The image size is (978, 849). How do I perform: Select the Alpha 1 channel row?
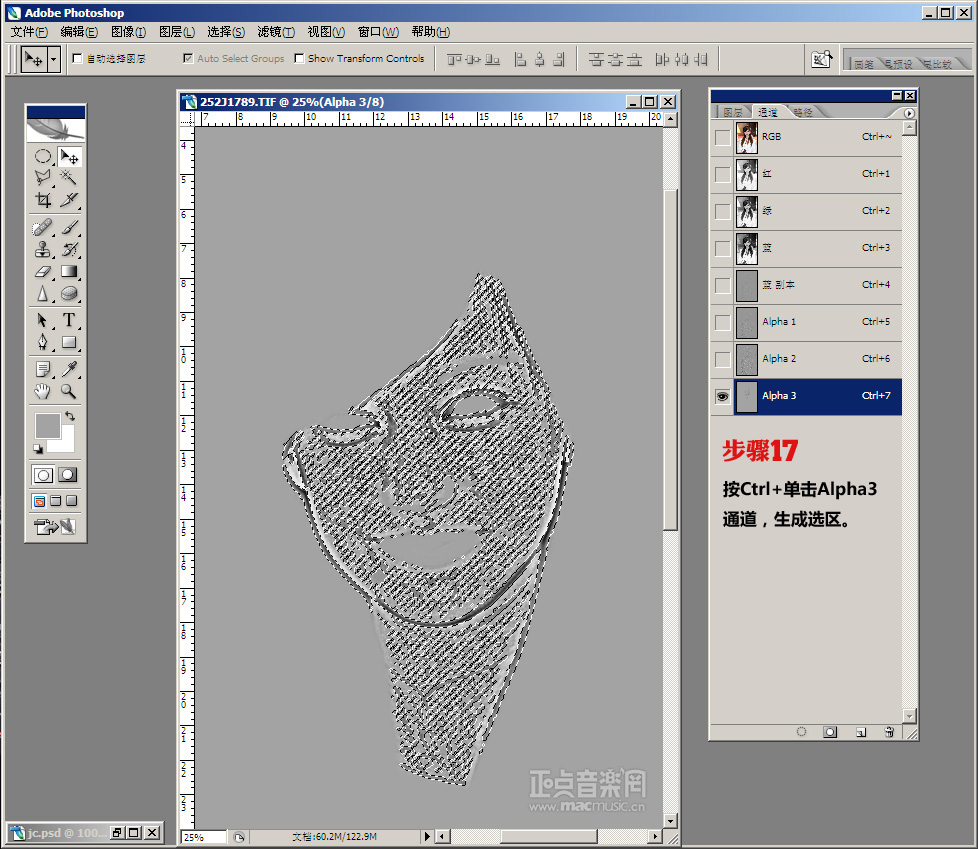click(x=818, y=322)
